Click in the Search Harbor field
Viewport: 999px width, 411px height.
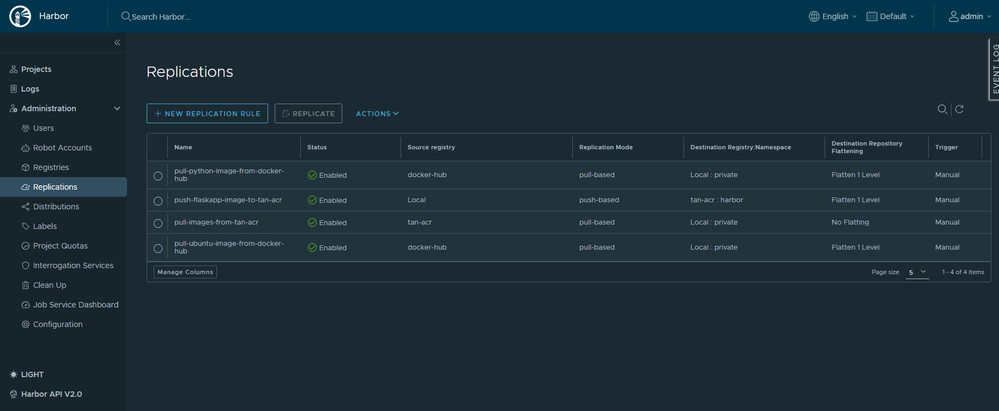click(161, 17)
